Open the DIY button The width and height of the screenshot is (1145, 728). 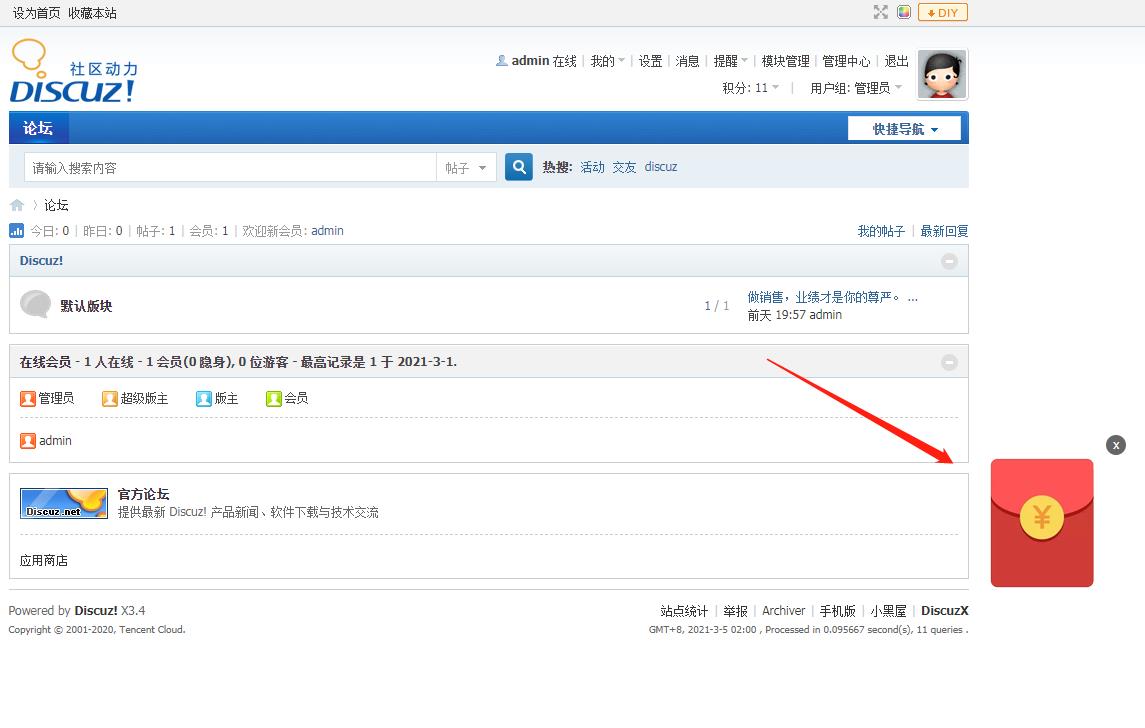943,12
